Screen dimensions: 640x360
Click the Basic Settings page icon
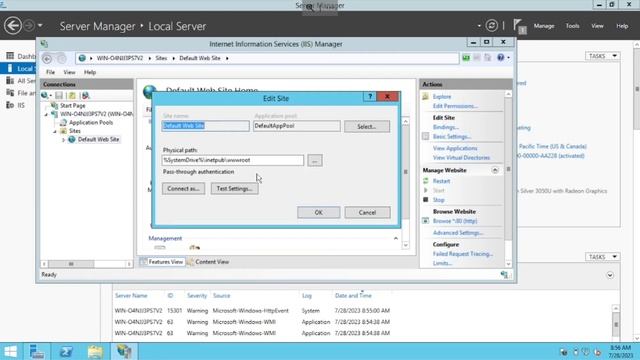coord(426,136)
